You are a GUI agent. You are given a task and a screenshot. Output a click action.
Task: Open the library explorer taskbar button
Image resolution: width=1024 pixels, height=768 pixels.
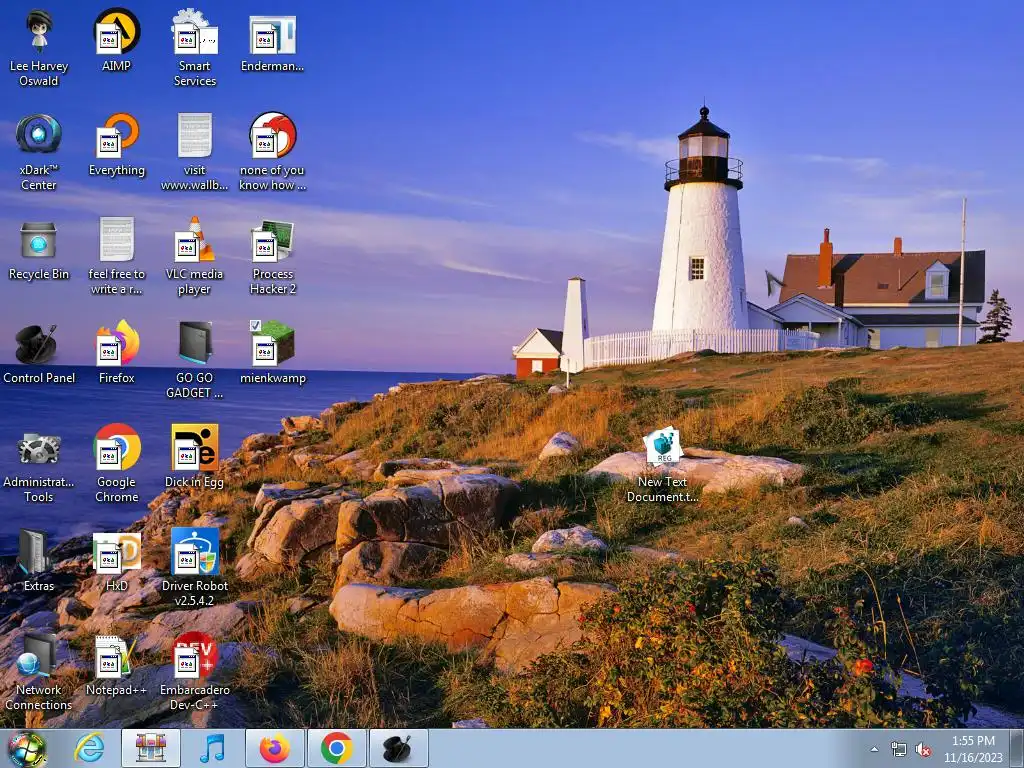(x=151, y=748)
